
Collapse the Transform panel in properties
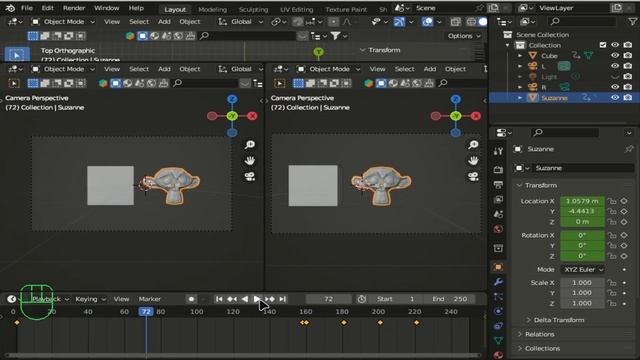tap(540, 185)
